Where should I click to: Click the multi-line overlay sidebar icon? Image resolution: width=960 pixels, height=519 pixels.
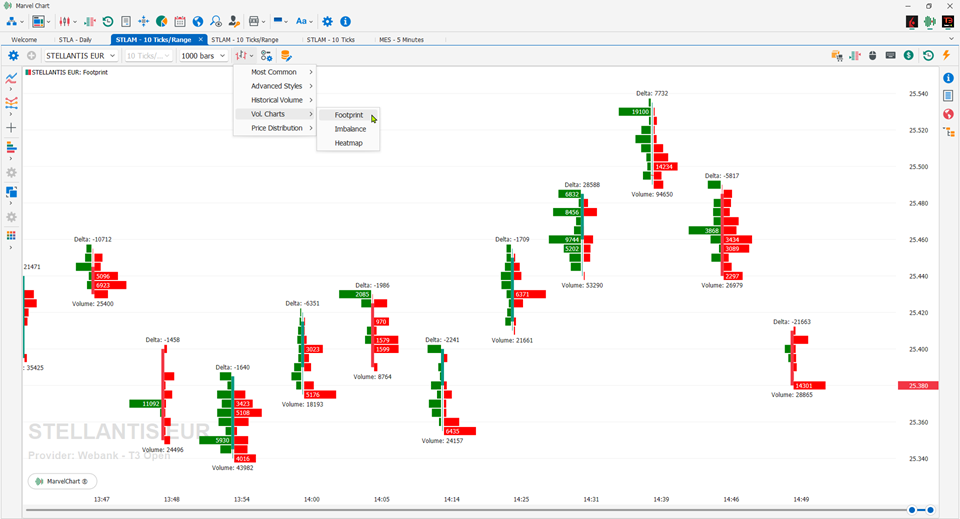tap(11, 103)
